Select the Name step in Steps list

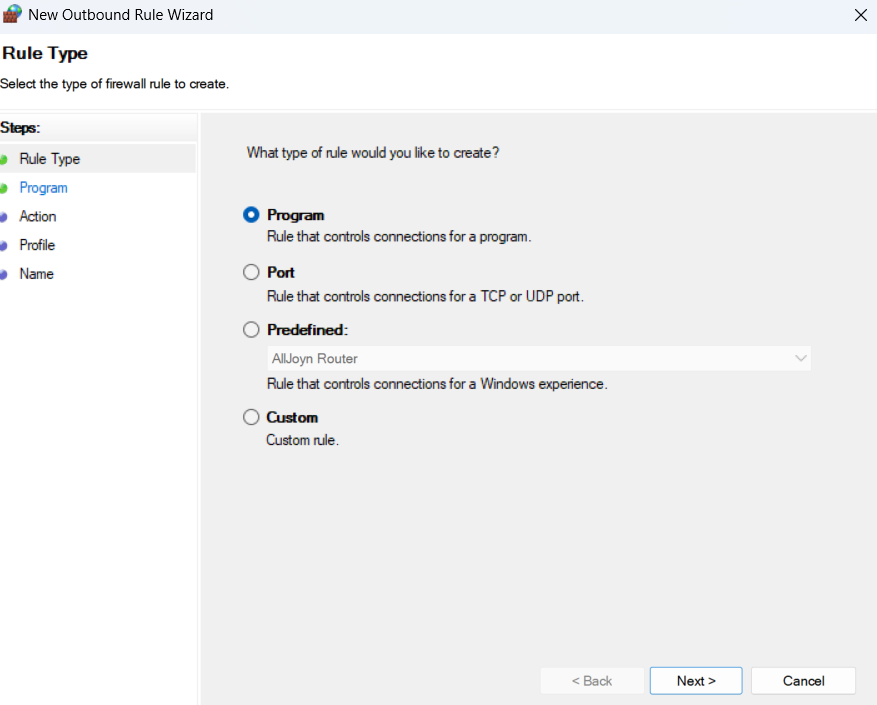click(36, 274)
